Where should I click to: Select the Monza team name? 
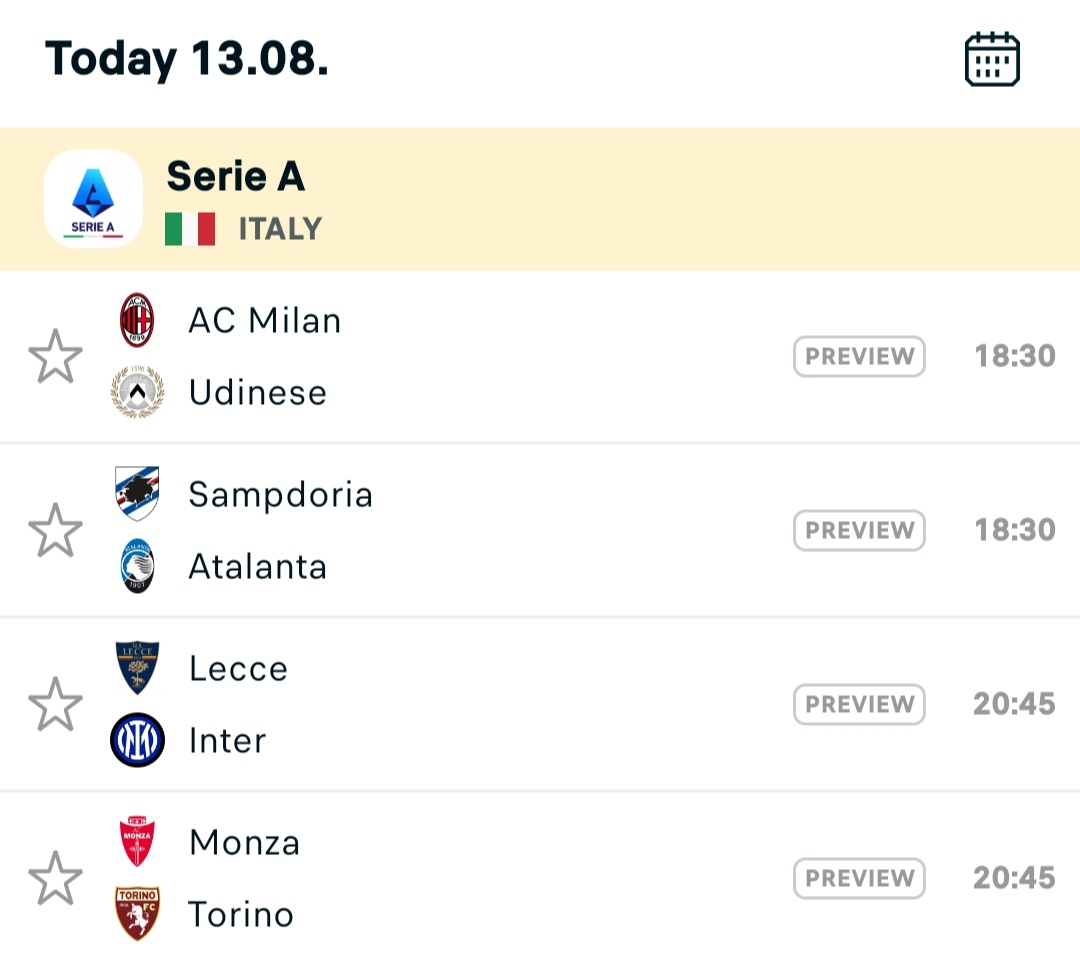pyautogui.click(x=245, y=842)
